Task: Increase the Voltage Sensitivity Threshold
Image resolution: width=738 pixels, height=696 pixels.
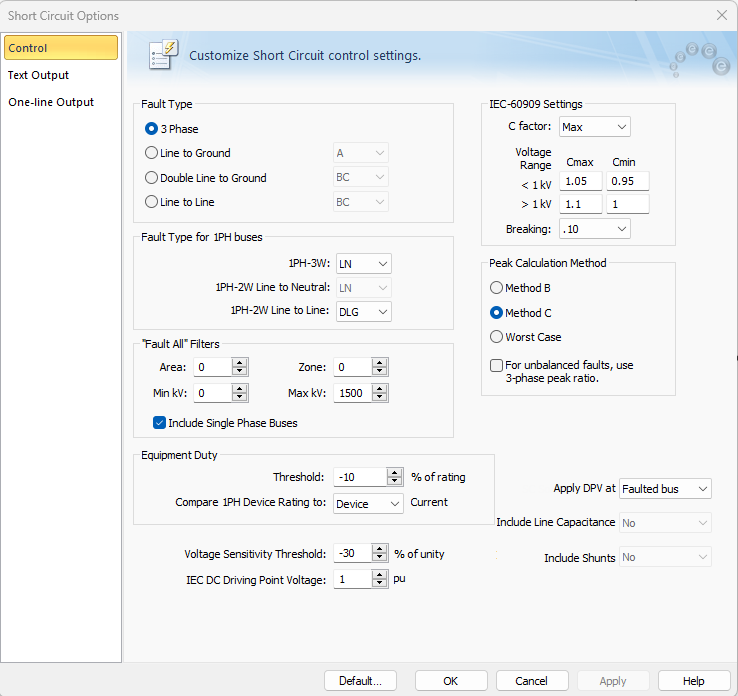Action: (379, 549)
